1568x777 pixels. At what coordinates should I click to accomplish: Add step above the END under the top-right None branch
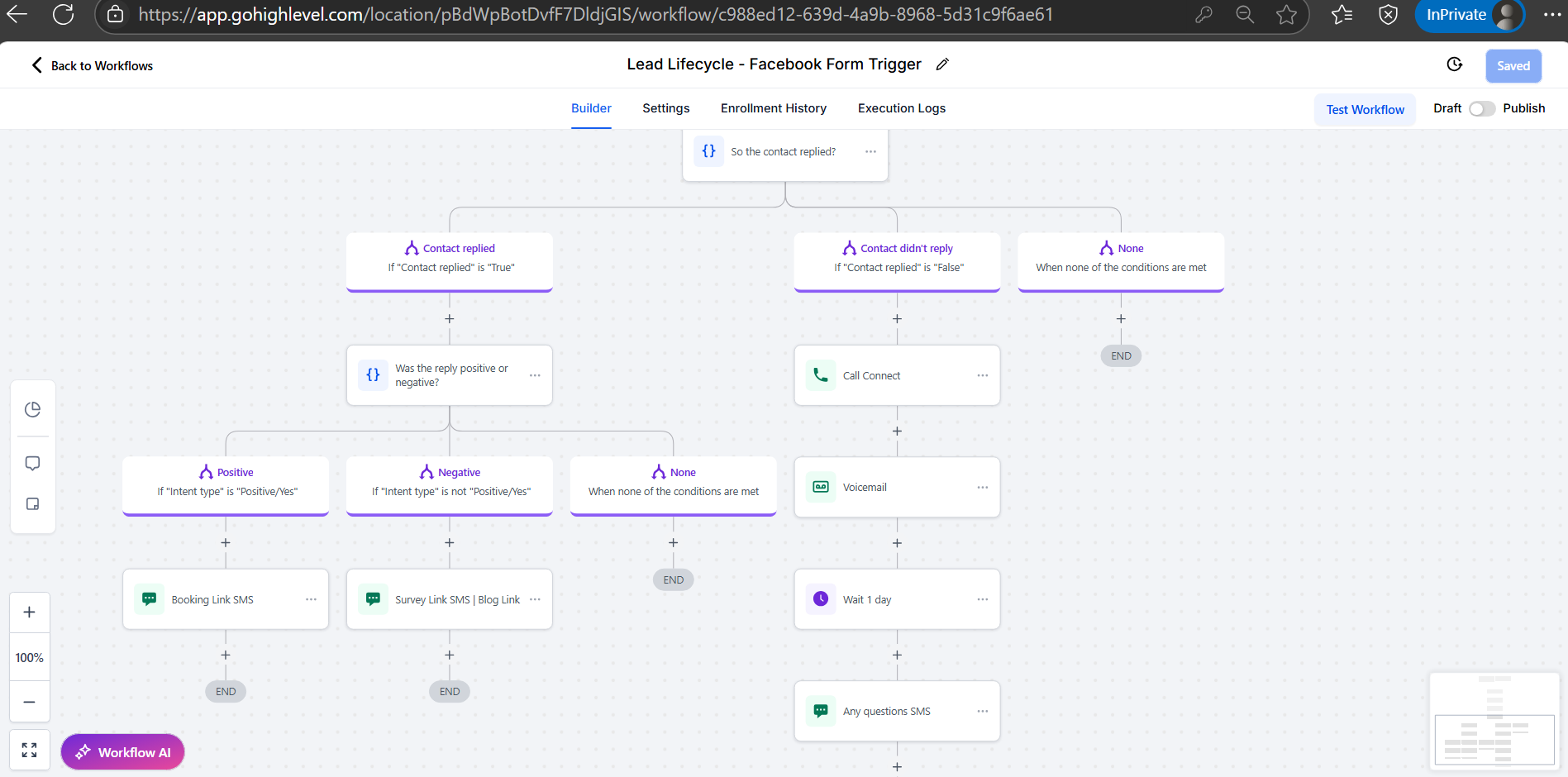click(1121, 318)
